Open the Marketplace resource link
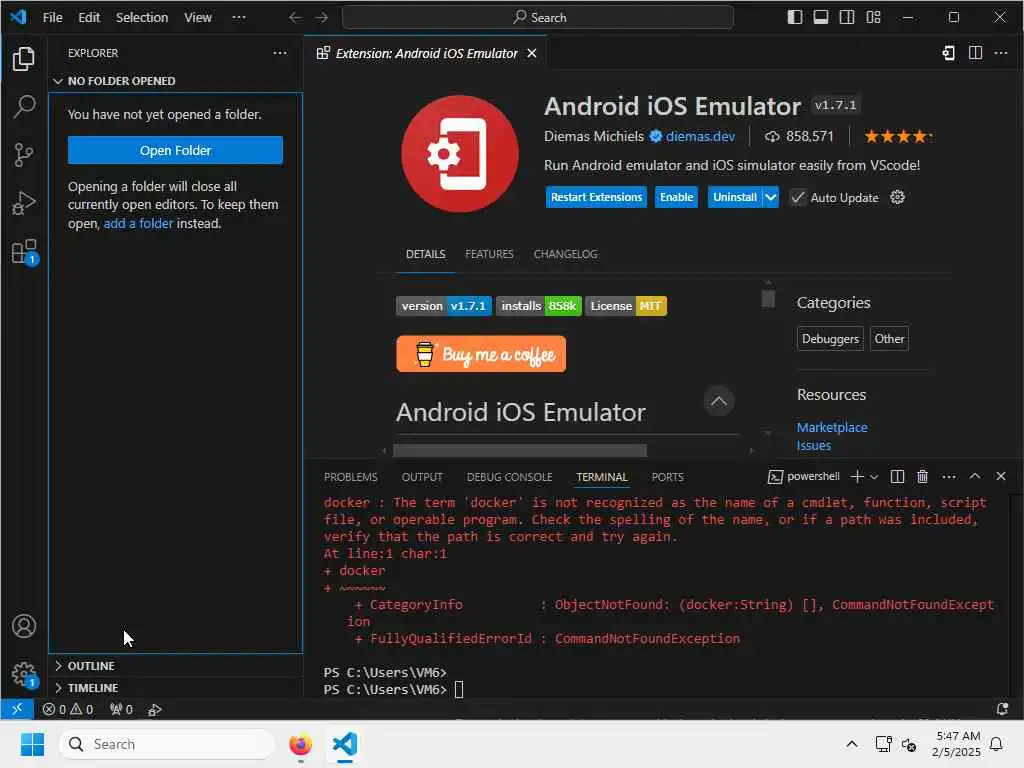 click(832, 427)
